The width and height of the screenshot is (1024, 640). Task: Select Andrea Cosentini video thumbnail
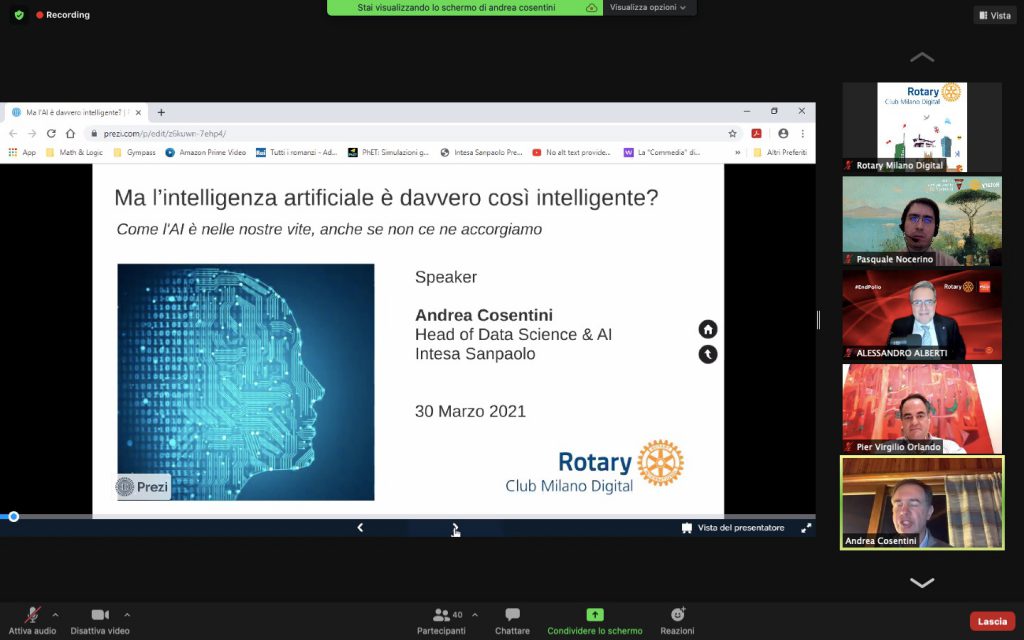921,503
